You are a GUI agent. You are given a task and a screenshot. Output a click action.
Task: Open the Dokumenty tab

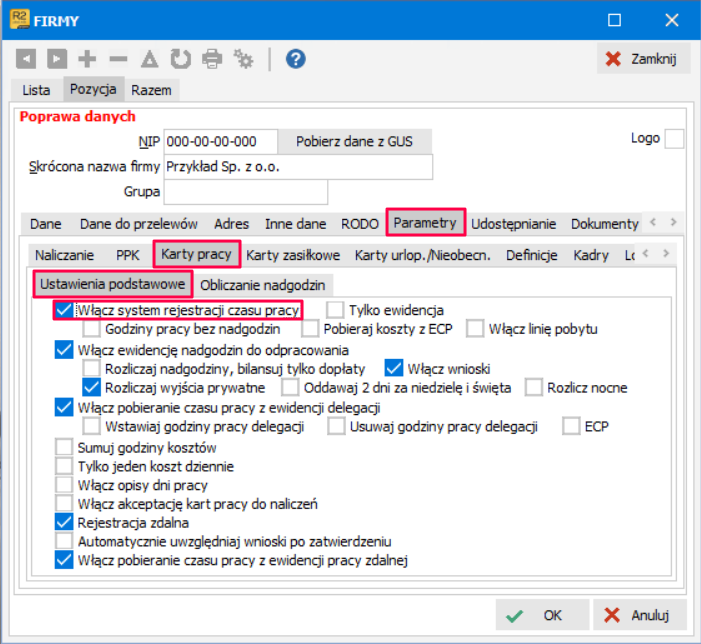pos(604,224)
